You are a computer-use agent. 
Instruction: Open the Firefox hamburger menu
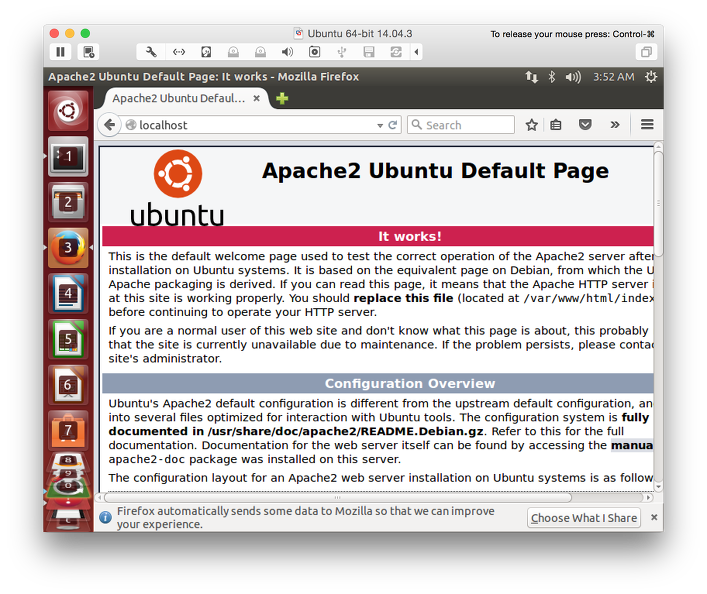pyautogui.click(x=647, y=124)
